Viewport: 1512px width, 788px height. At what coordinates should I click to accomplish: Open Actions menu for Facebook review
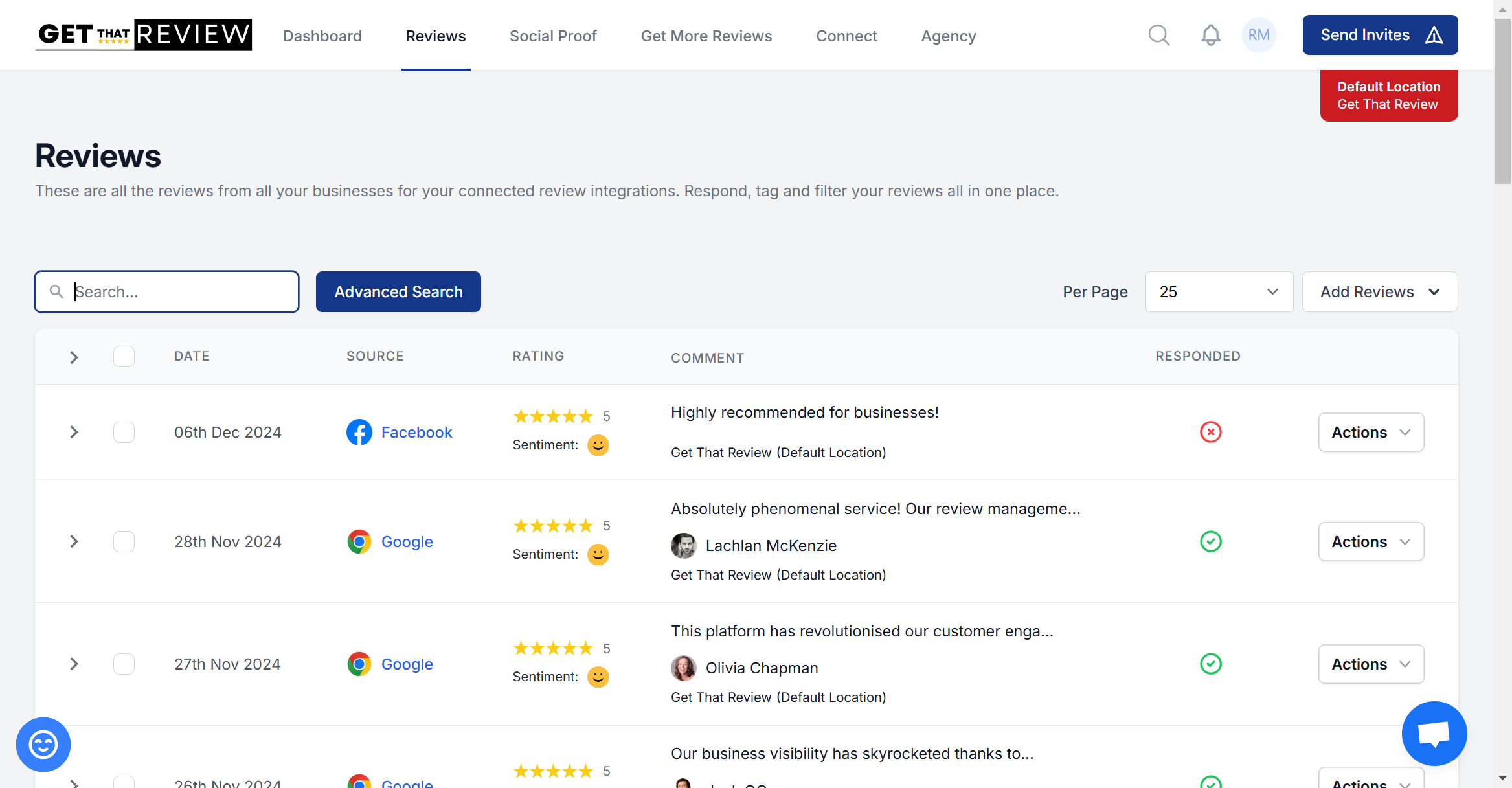[1371, 432]
